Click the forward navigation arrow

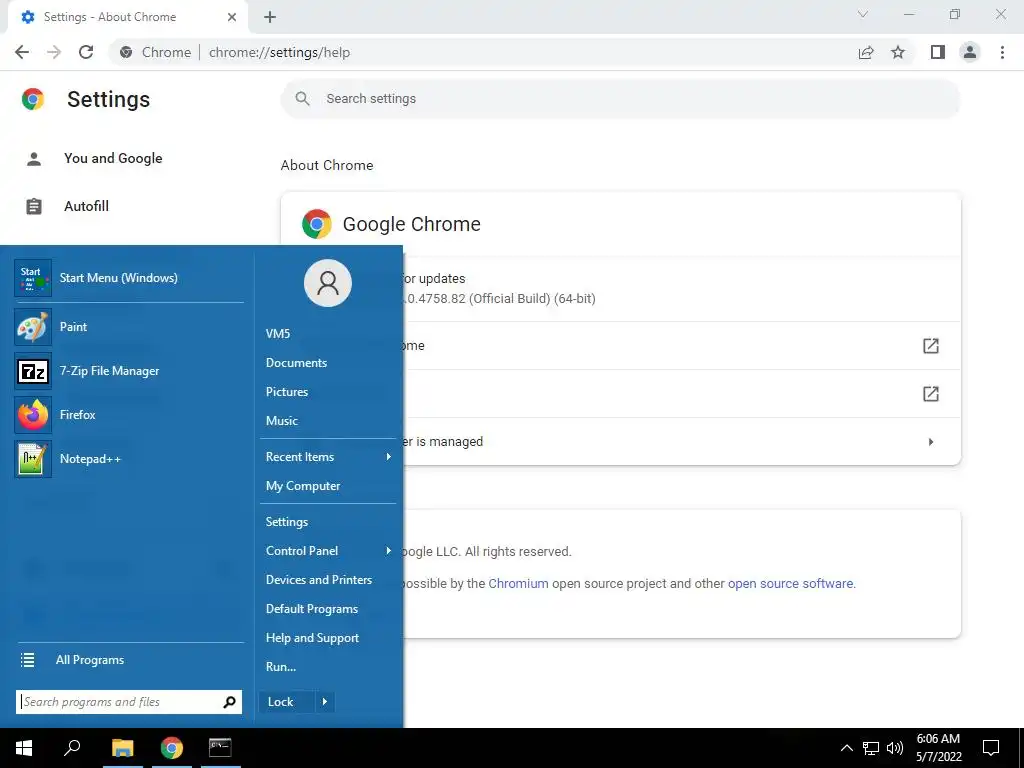point(54,52)
